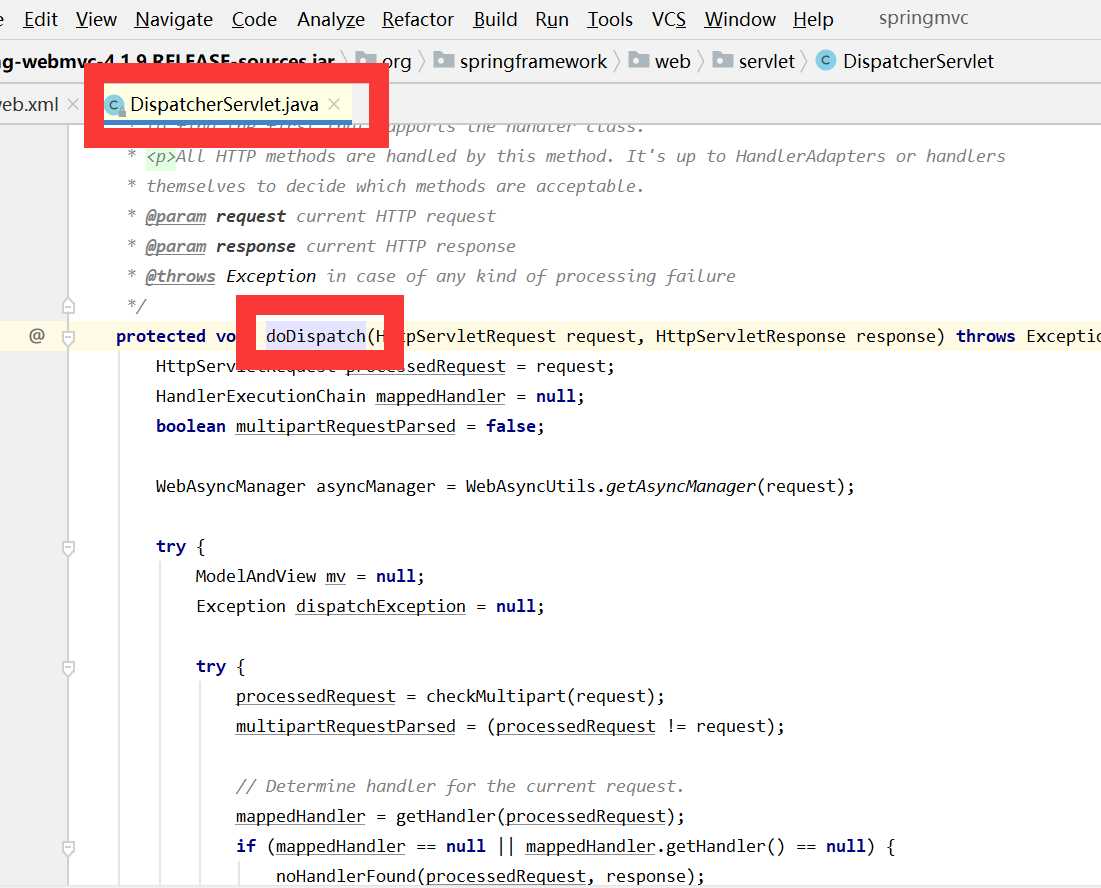Open the Run menu

(x=552, y=20)
